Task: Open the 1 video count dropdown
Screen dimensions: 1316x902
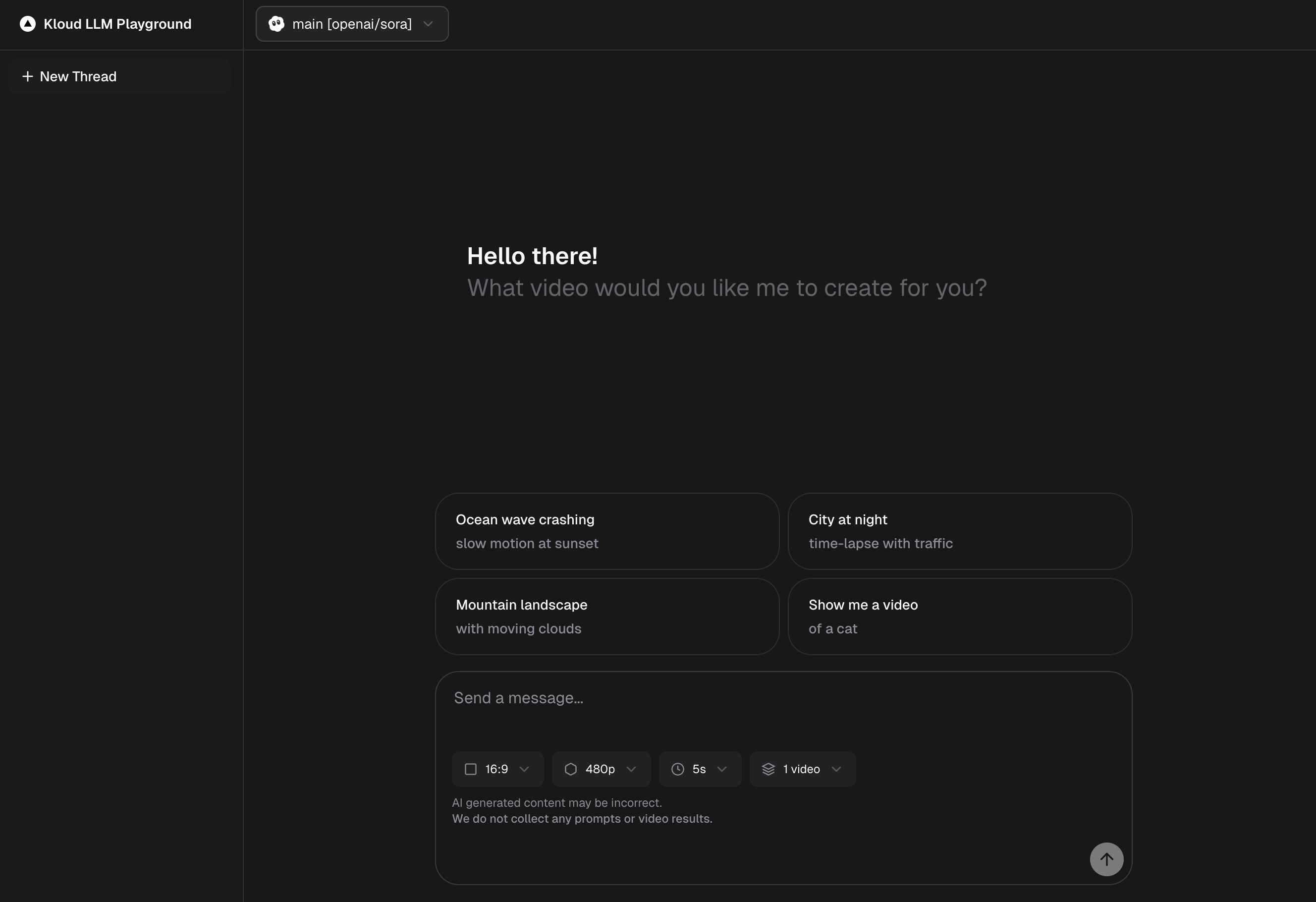Action: point(802,769)
